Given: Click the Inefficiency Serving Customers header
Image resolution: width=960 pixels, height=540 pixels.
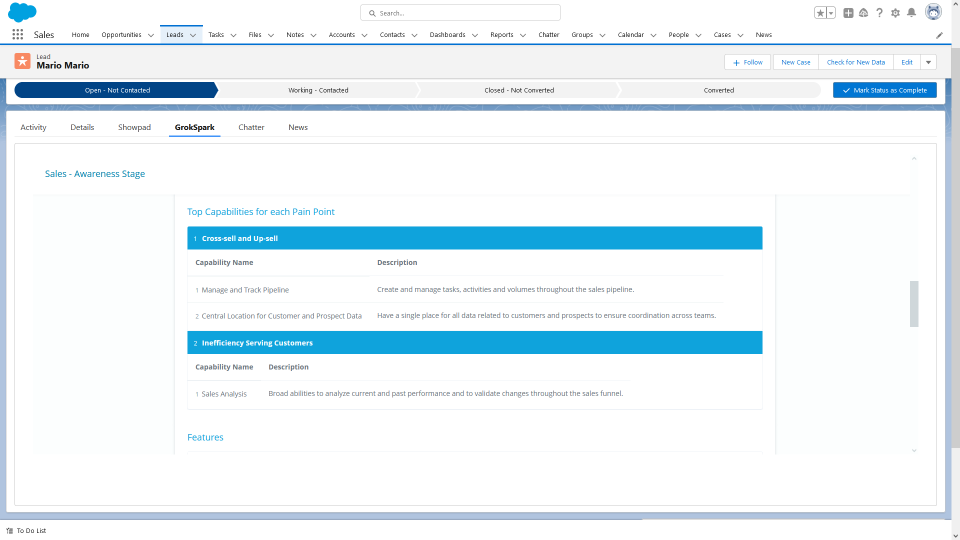Looking at the screenshot, I should click(474, 343).
